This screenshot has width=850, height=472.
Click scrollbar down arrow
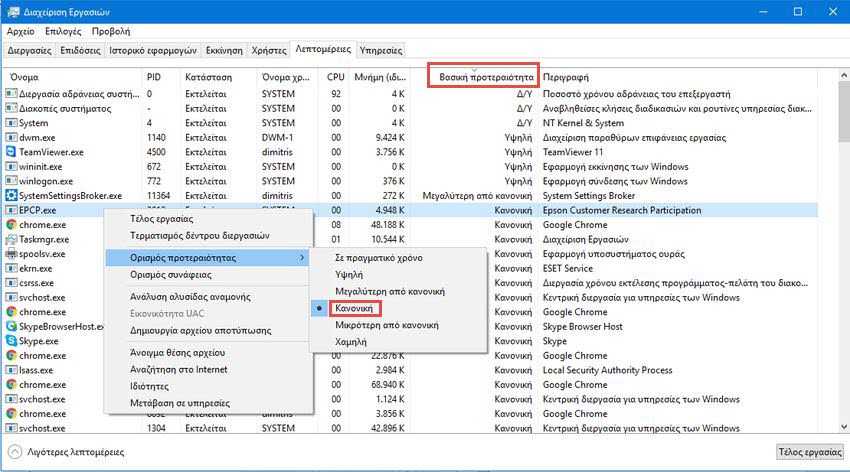pyautogui.click(x=843, y=427)
